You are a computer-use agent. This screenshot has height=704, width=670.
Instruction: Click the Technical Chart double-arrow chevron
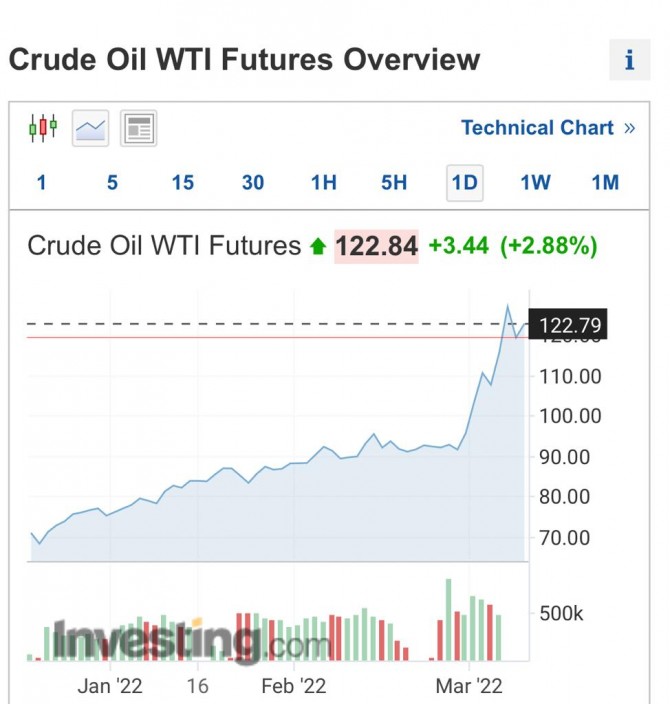[630, 128]
